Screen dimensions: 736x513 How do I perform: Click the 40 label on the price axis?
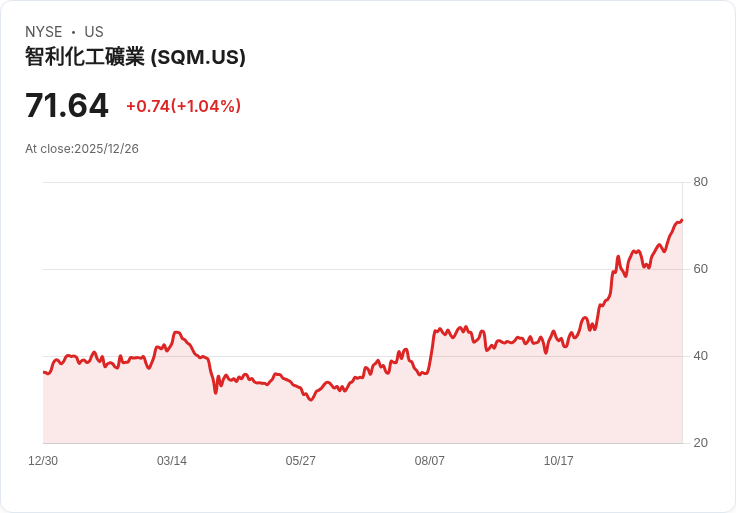click(x=701, y=356)
